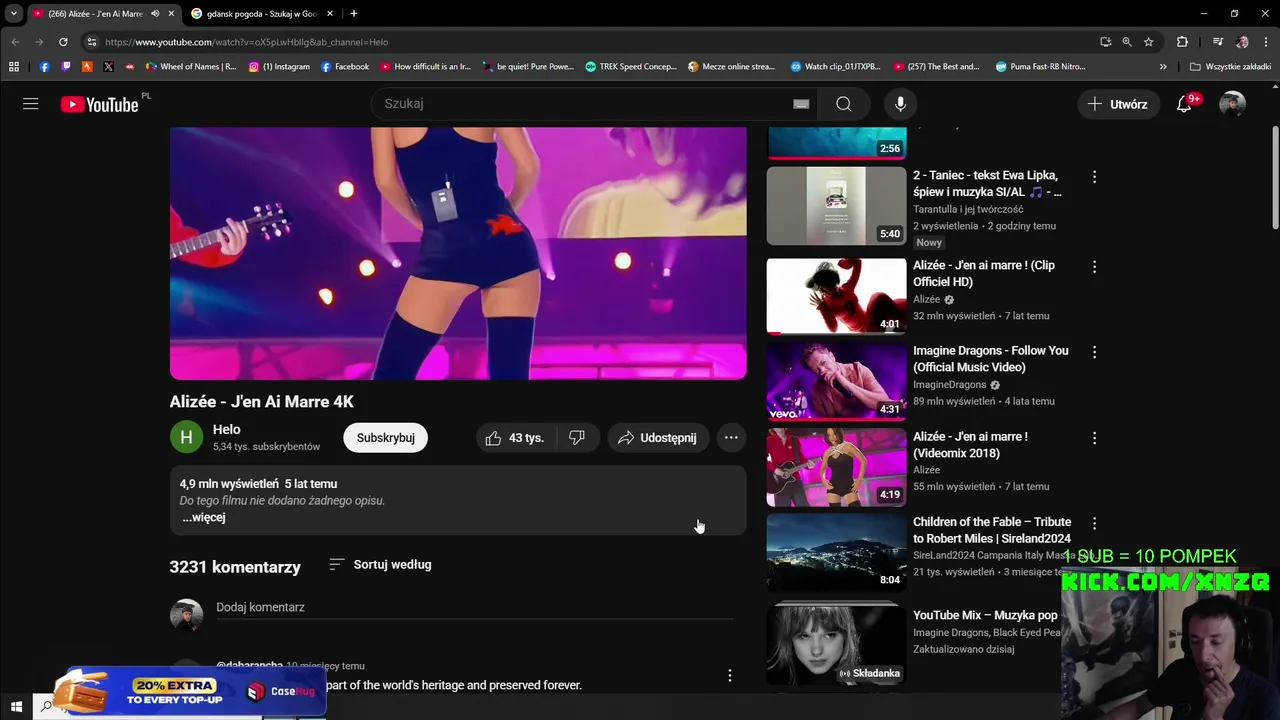This screenshot has width=1280, height=720.
Task: Open the Twitch icon bookmark
Action: tap(66, 67)
